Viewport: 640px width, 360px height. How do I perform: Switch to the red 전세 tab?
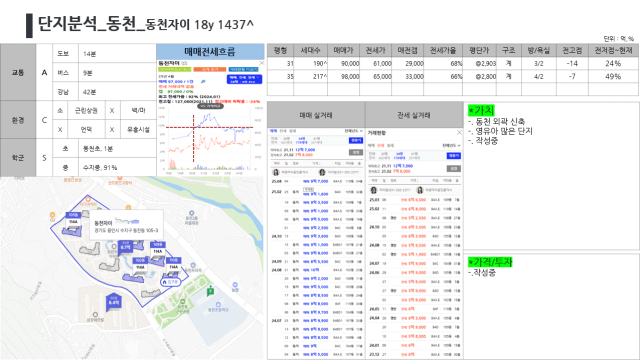(x=380, y=145)
